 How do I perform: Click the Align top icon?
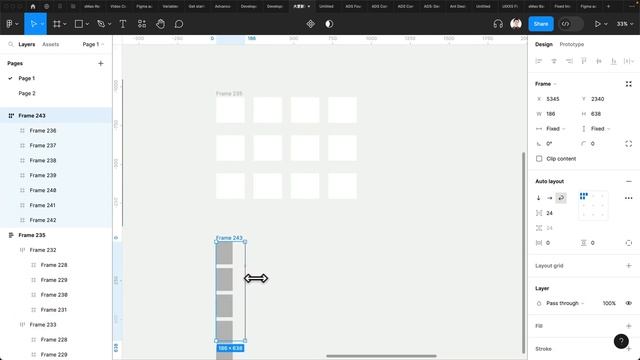(584, 61)
